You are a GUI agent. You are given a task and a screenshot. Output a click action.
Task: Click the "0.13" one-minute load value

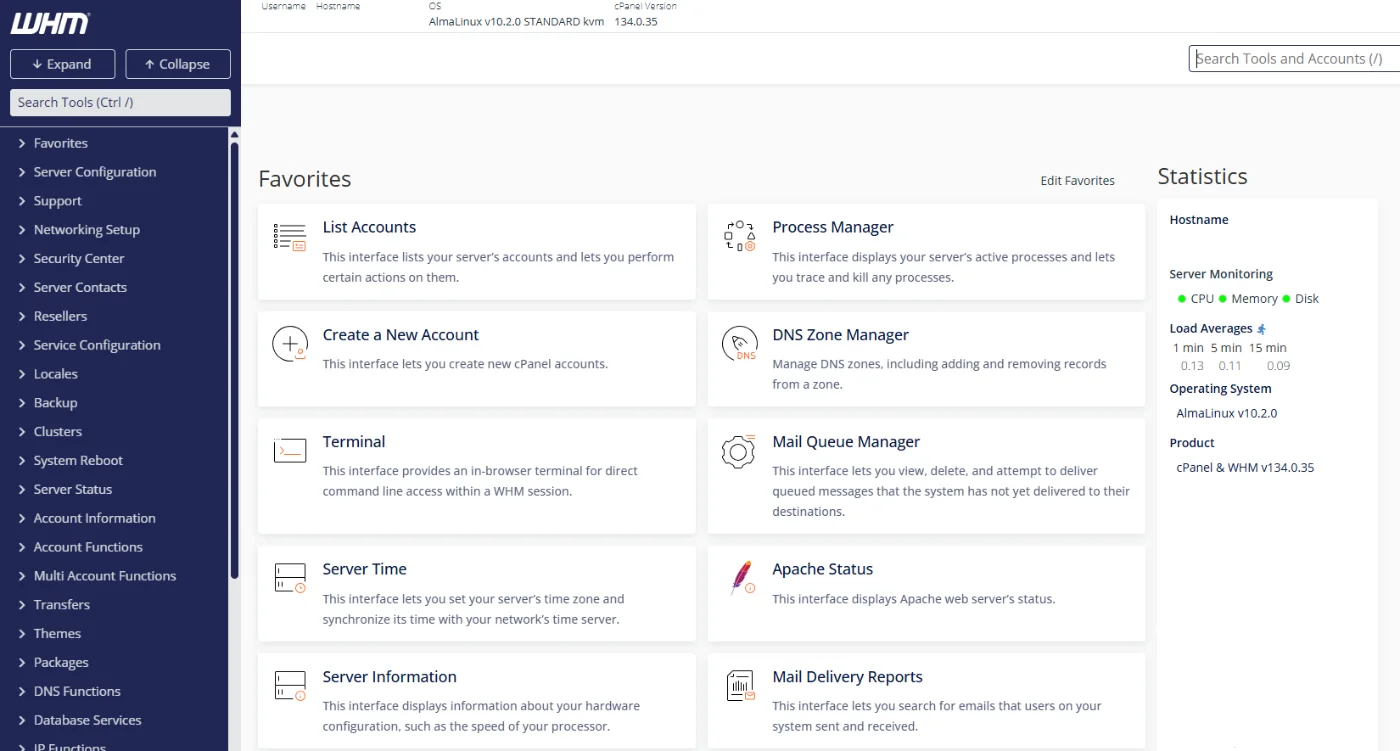point(1192,366)
